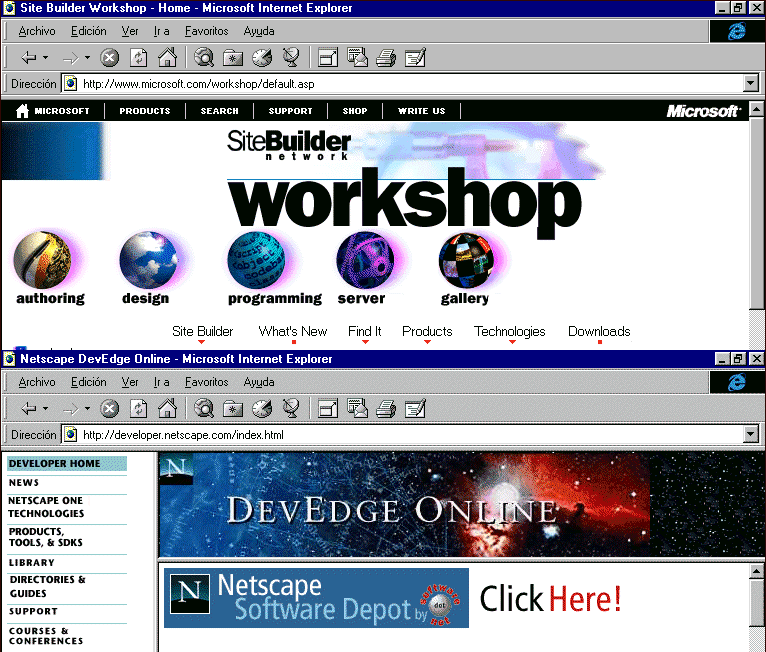The height and width of the screenshot is (652, 766).
Task: Click Edit page icon in Site Builder Workshop window
Action: tap(415, 57)
